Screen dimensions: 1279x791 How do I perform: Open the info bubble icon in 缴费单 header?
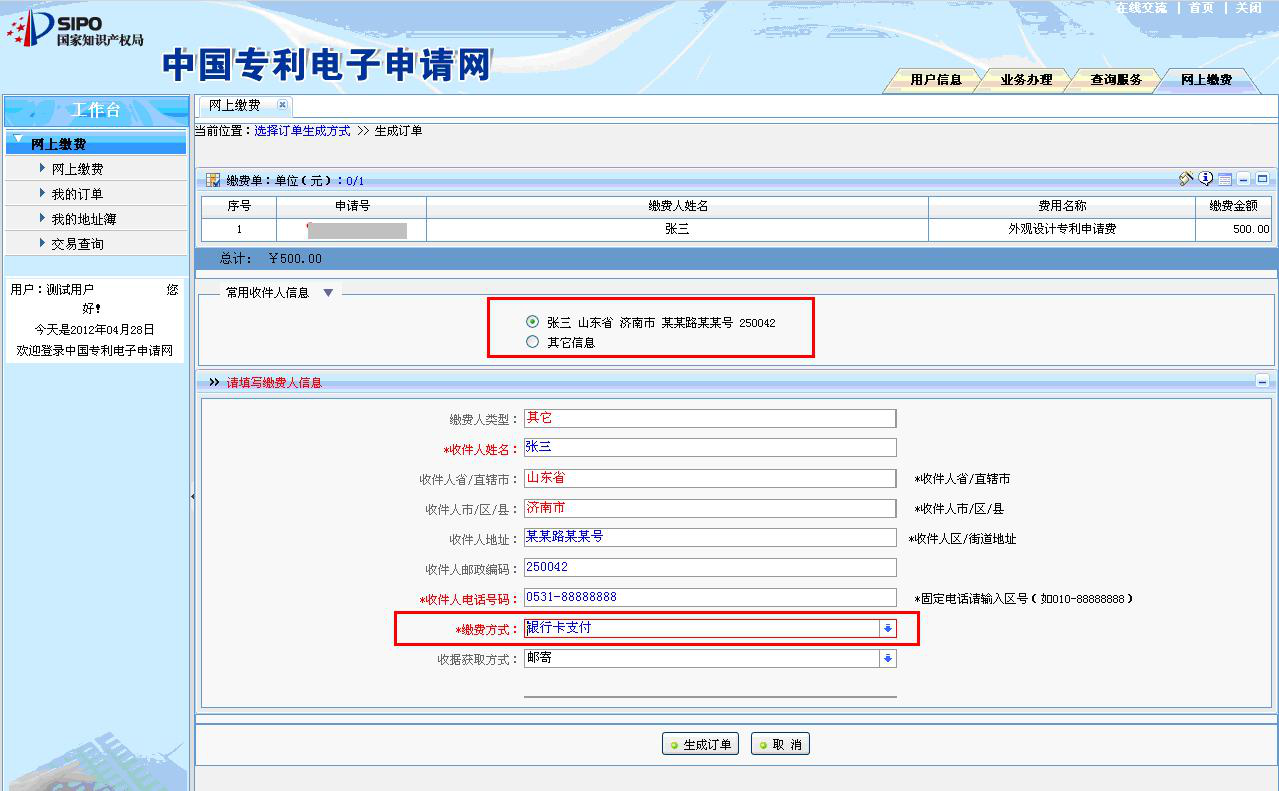pyautogui.click(x=1206, y=179)
